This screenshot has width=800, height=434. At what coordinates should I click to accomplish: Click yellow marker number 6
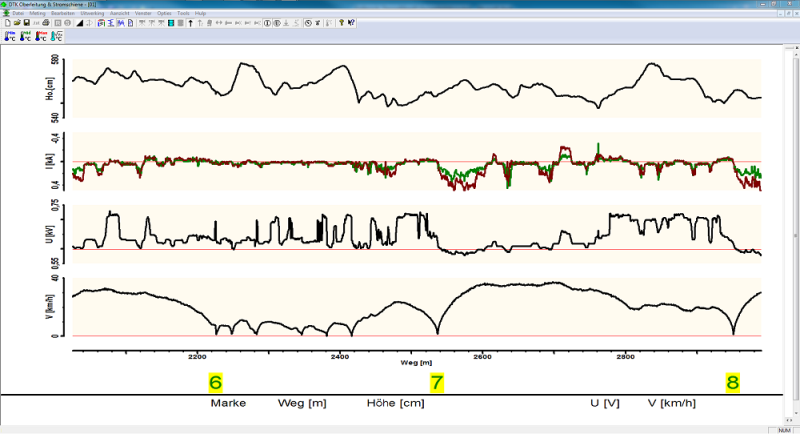coord(215,382)
